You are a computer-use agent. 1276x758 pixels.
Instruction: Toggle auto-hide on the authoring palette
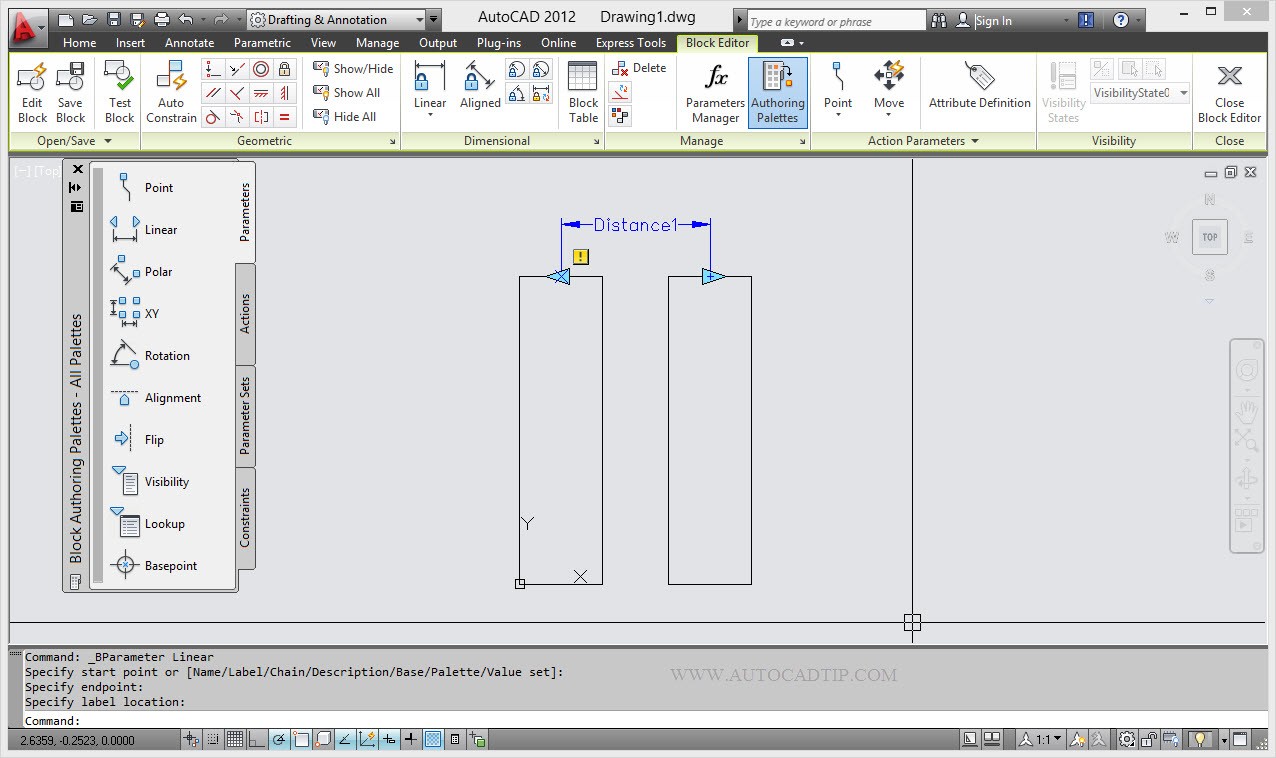click(76, 187)
